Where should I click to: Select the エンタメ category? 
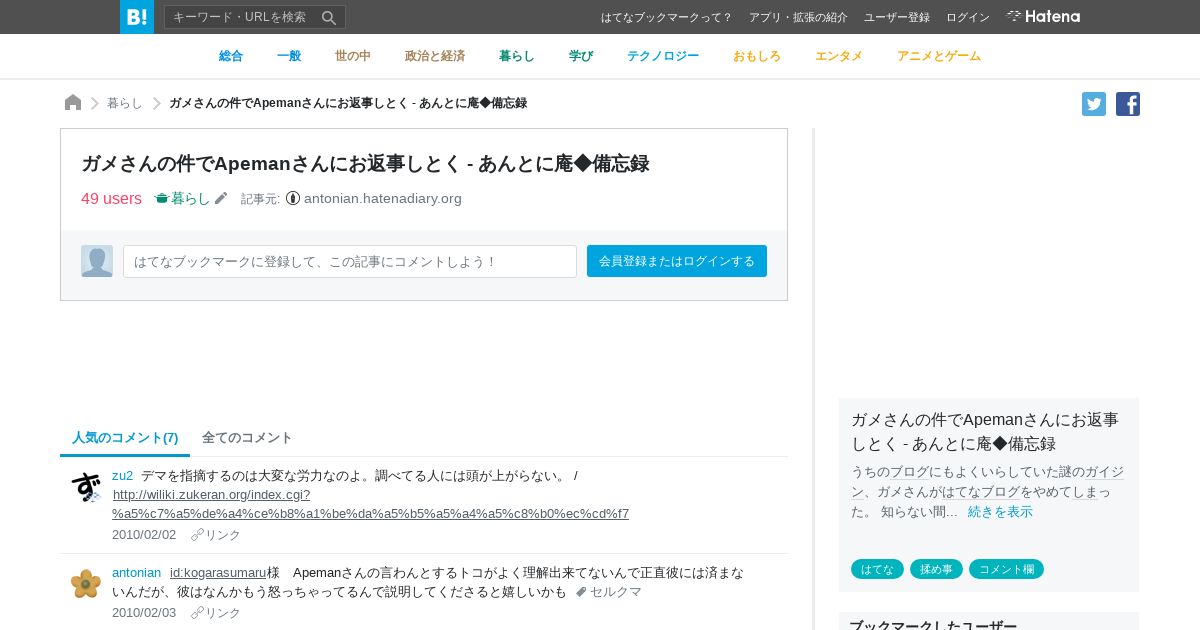click(839, 56)
